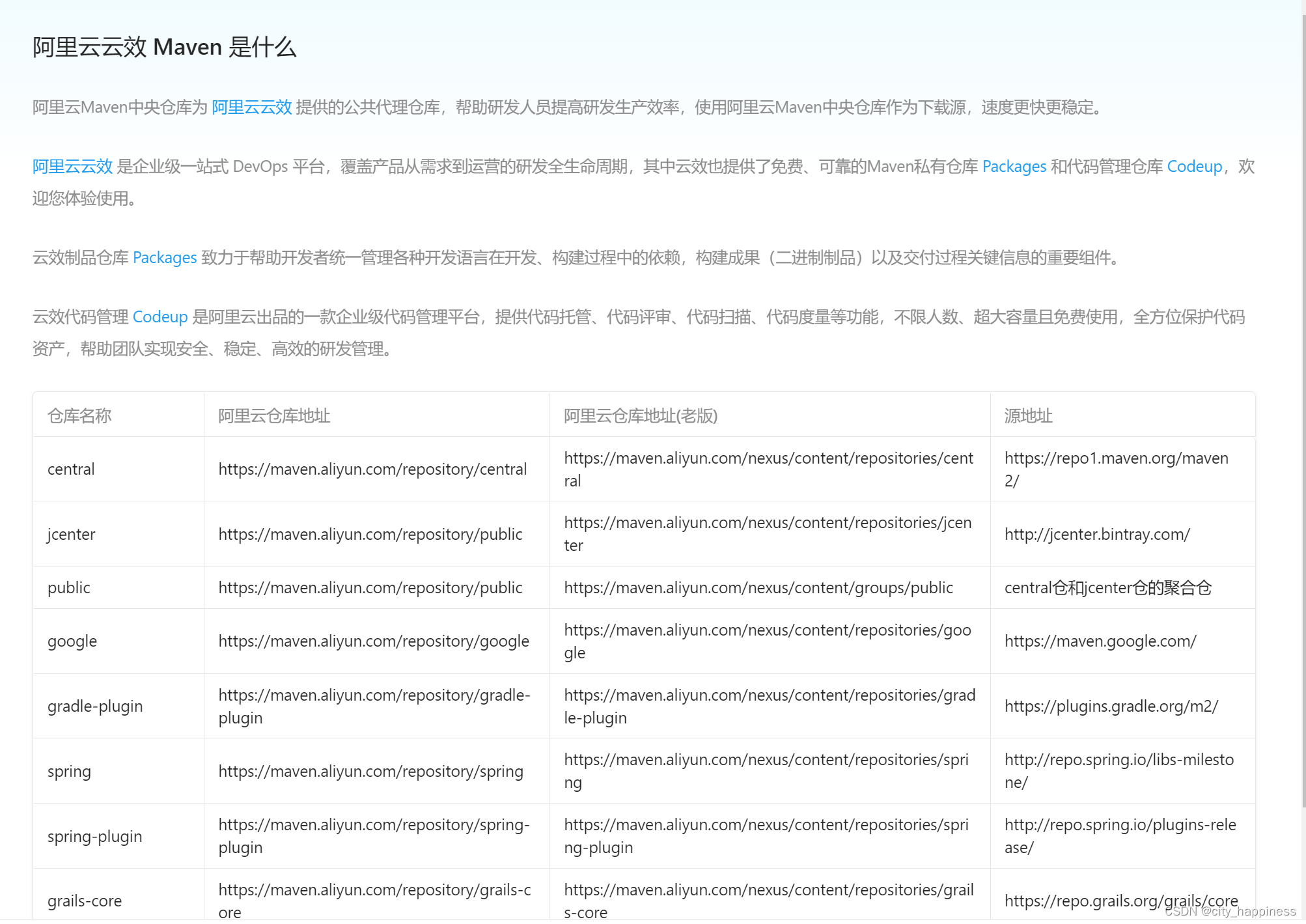Click the https://repo1.maven.org/maven2/ source address
Image resolution: width=1306 pixels, height=924 pixels.
(x=1117, y=469)
